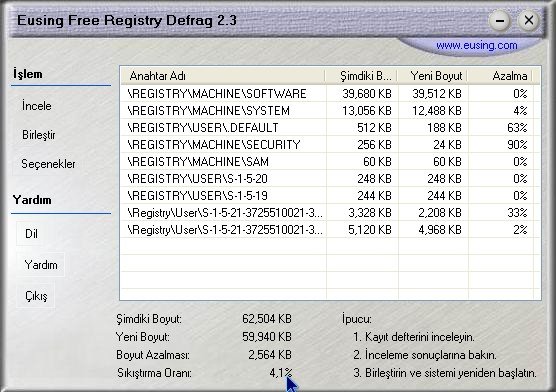Open the www.eusing.com link
The image size is (556, 392).
coord(477,45)
